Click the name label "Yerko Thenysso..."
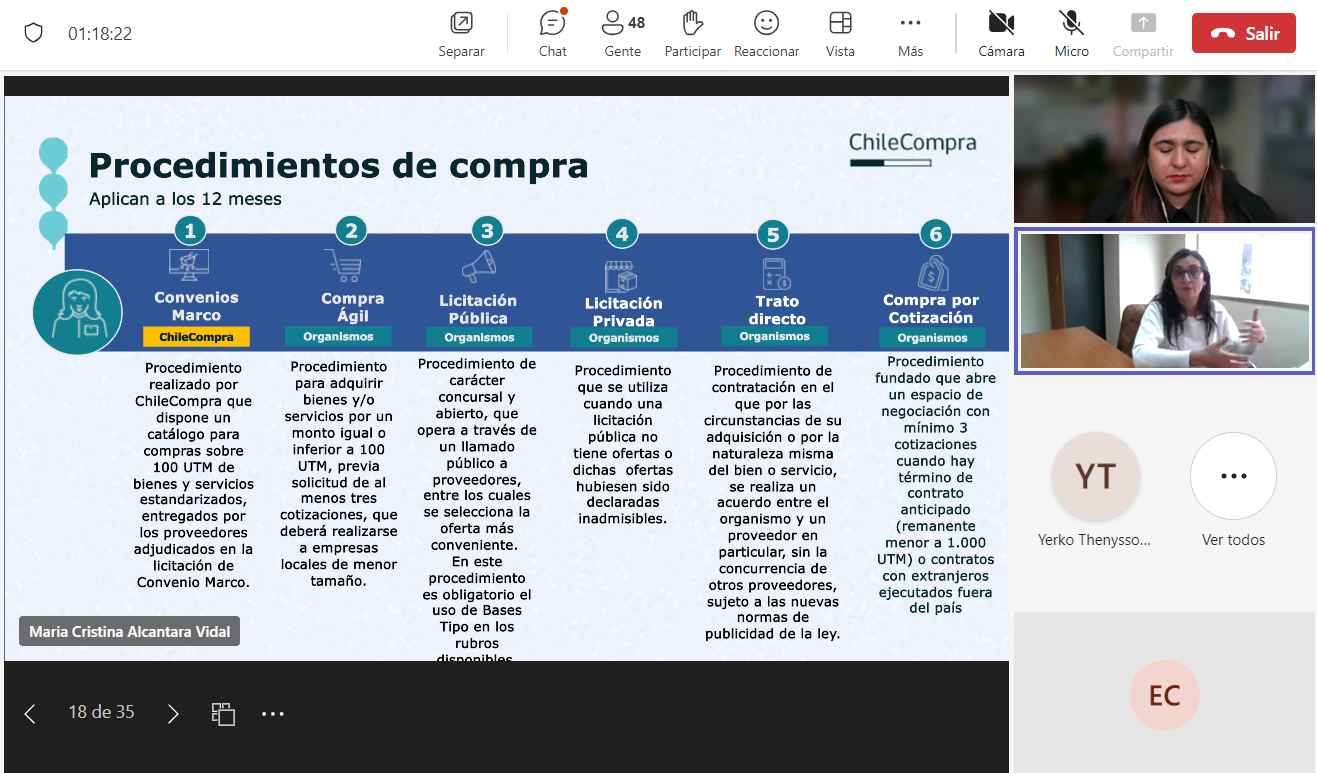The width and height of the screenshot is (1317, 773). (1095, 540)
